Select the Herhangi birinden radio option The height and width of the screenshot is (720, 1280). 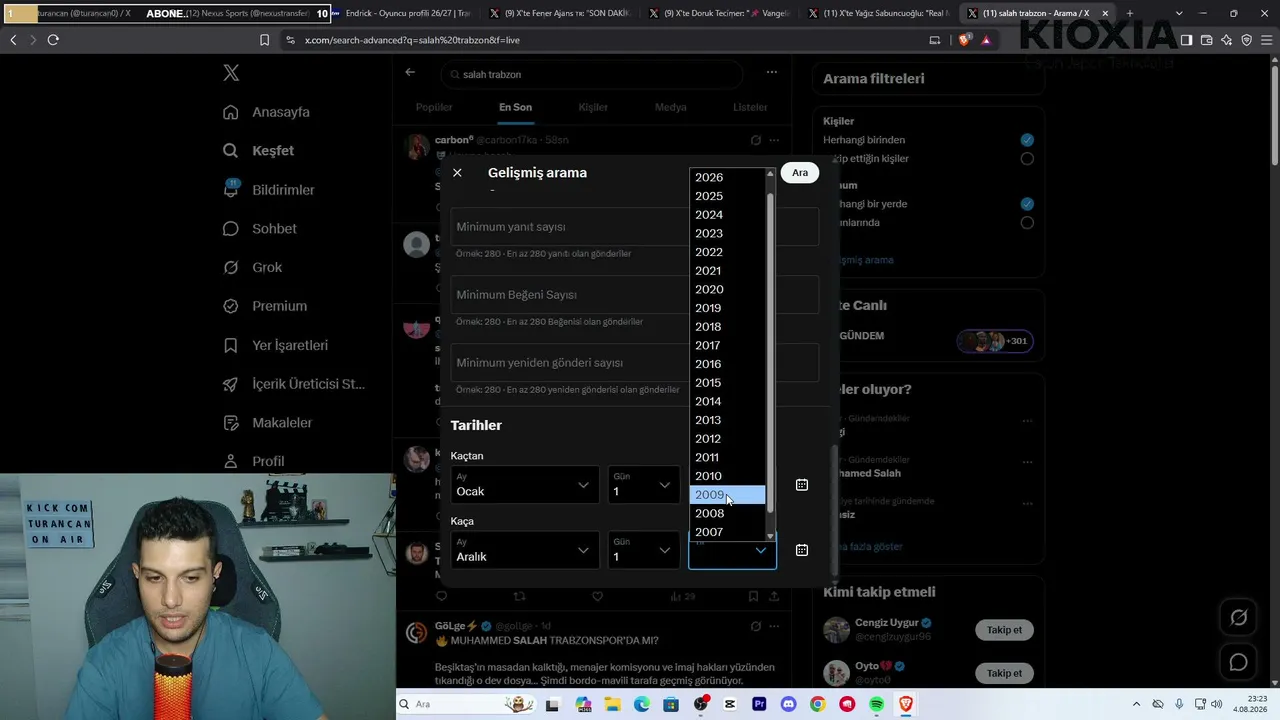(x=1027, y=140)
